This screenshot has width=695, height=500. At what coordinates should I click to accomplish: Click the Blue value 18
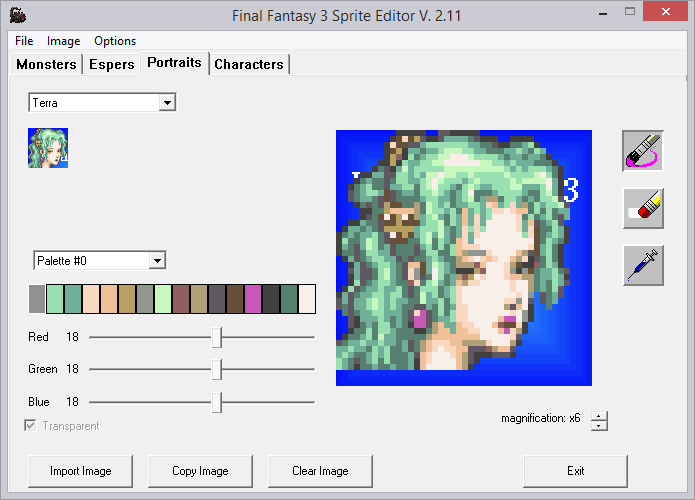point(72,402)
